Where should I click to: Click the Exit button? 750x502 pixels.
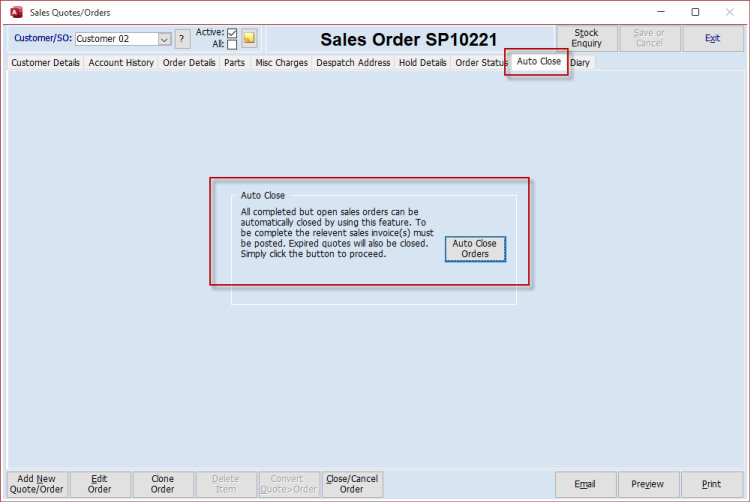[713, 38]
